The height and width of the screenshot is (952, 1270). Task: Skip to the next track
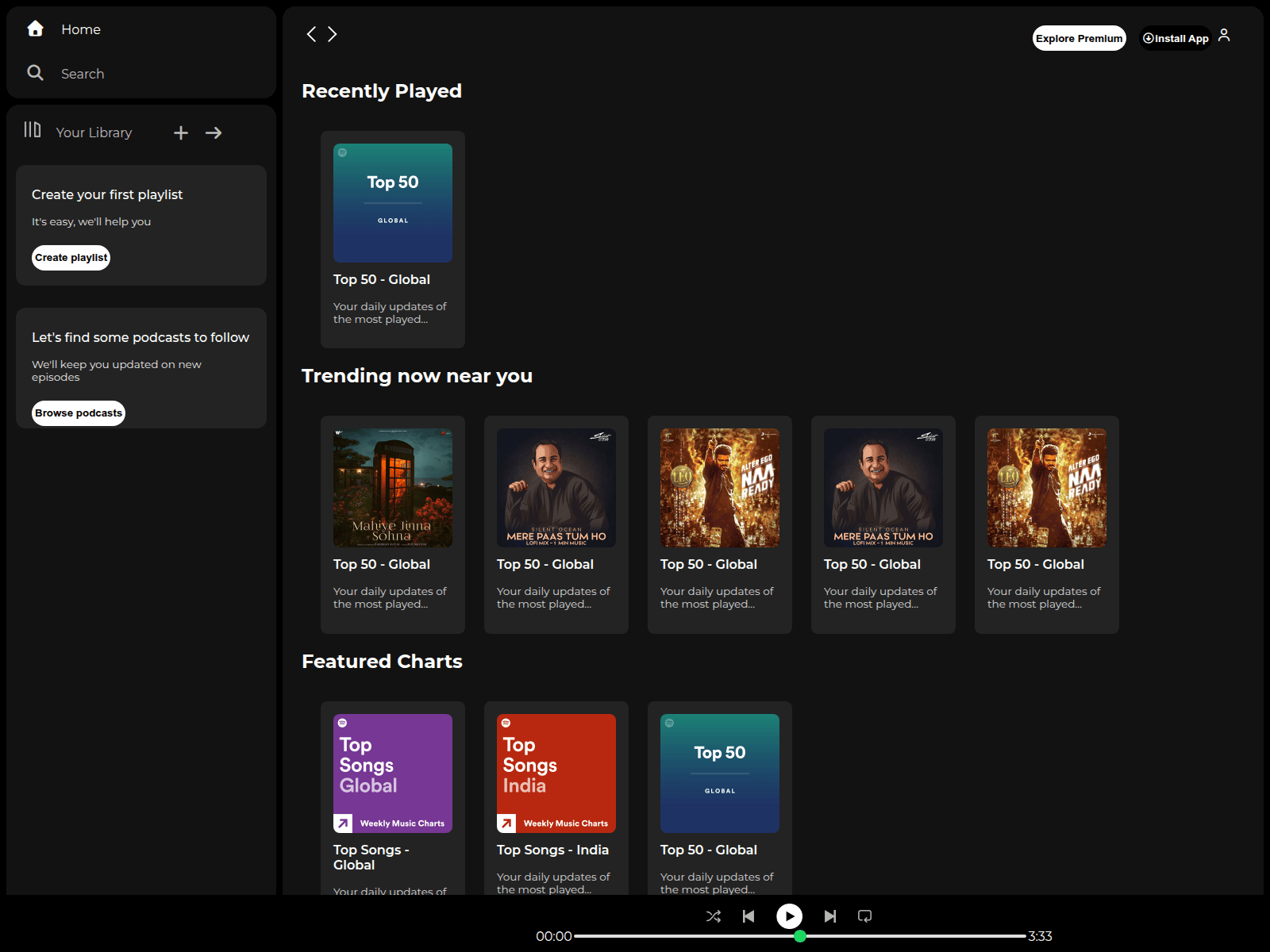pos(830,916)
